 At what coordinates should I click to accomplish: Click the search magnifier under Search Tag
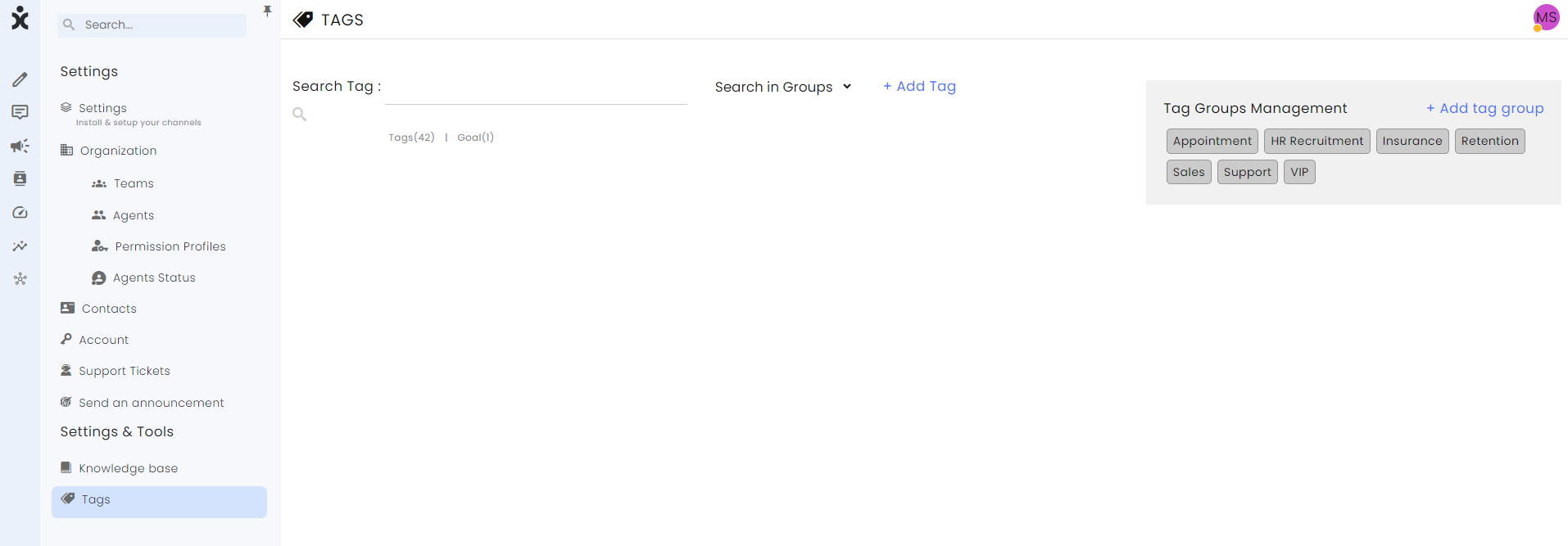click(x=300, y=114)
